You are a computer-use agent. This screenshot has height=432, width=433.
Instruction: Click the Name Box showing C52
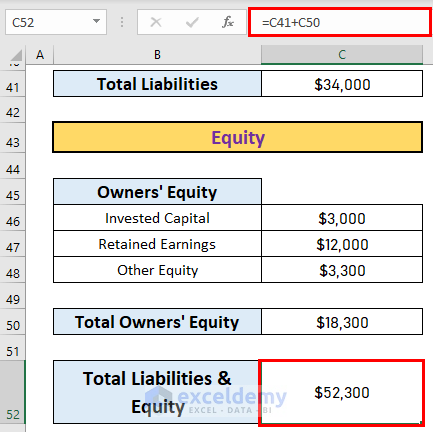pyautogui.click(x=56, y=22)
